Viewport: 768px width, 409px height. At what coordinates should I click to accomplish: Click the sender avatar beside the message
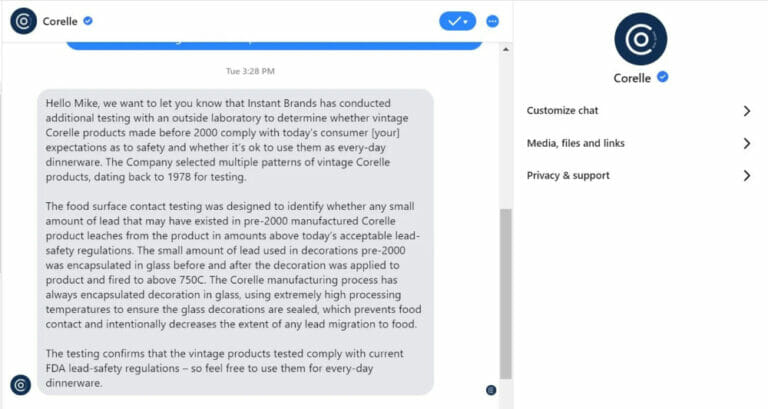[20, 385]
